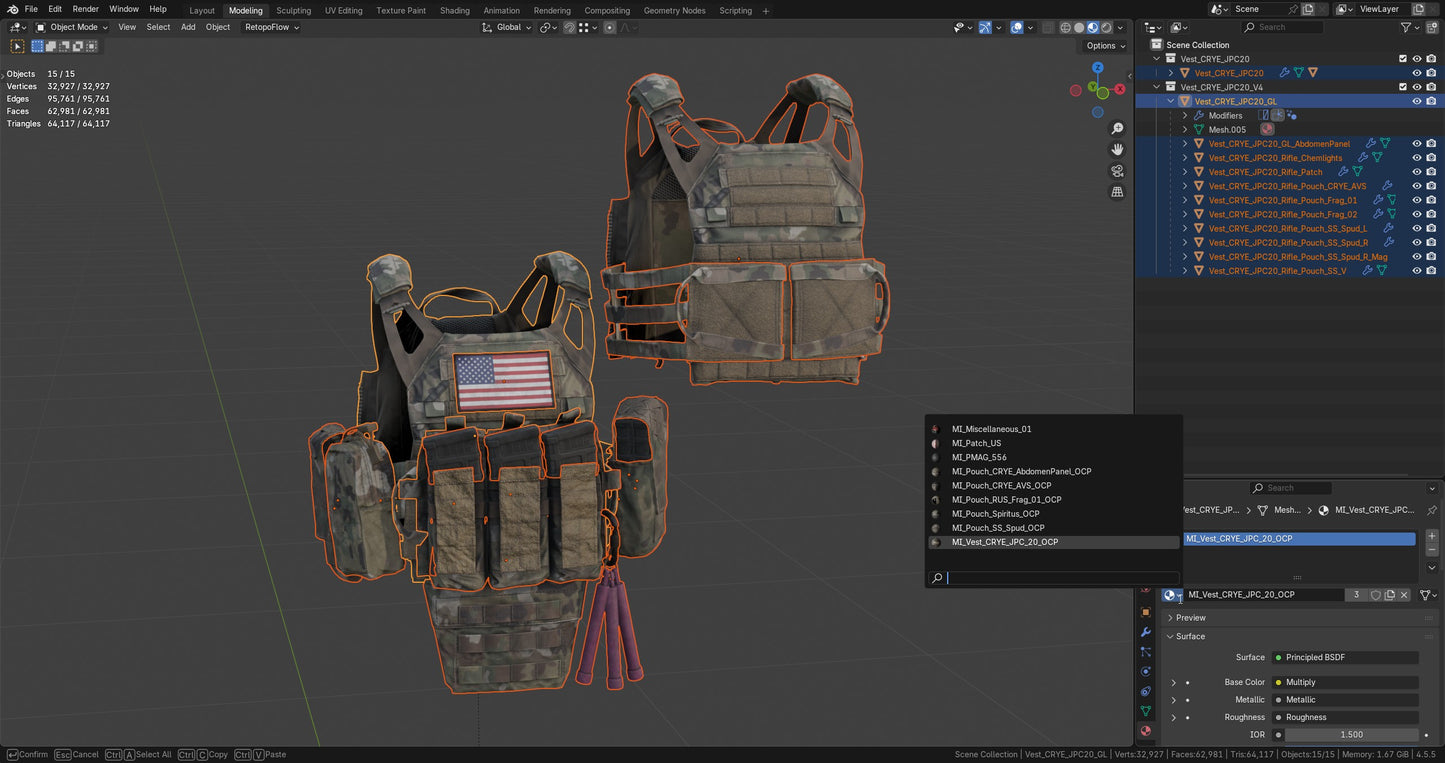Select MI_PMAG_556 from the material list
Viewport: 1445px width, 763px height.
click(x=978, y=457)
